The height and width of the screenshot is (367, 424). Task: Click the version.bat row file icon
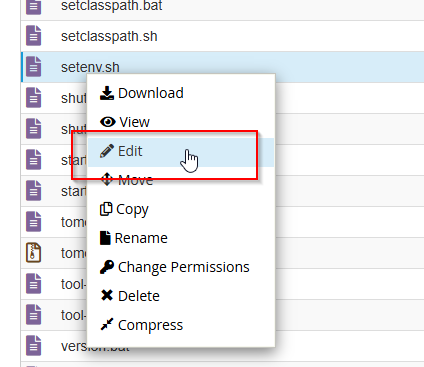point(34,346)
